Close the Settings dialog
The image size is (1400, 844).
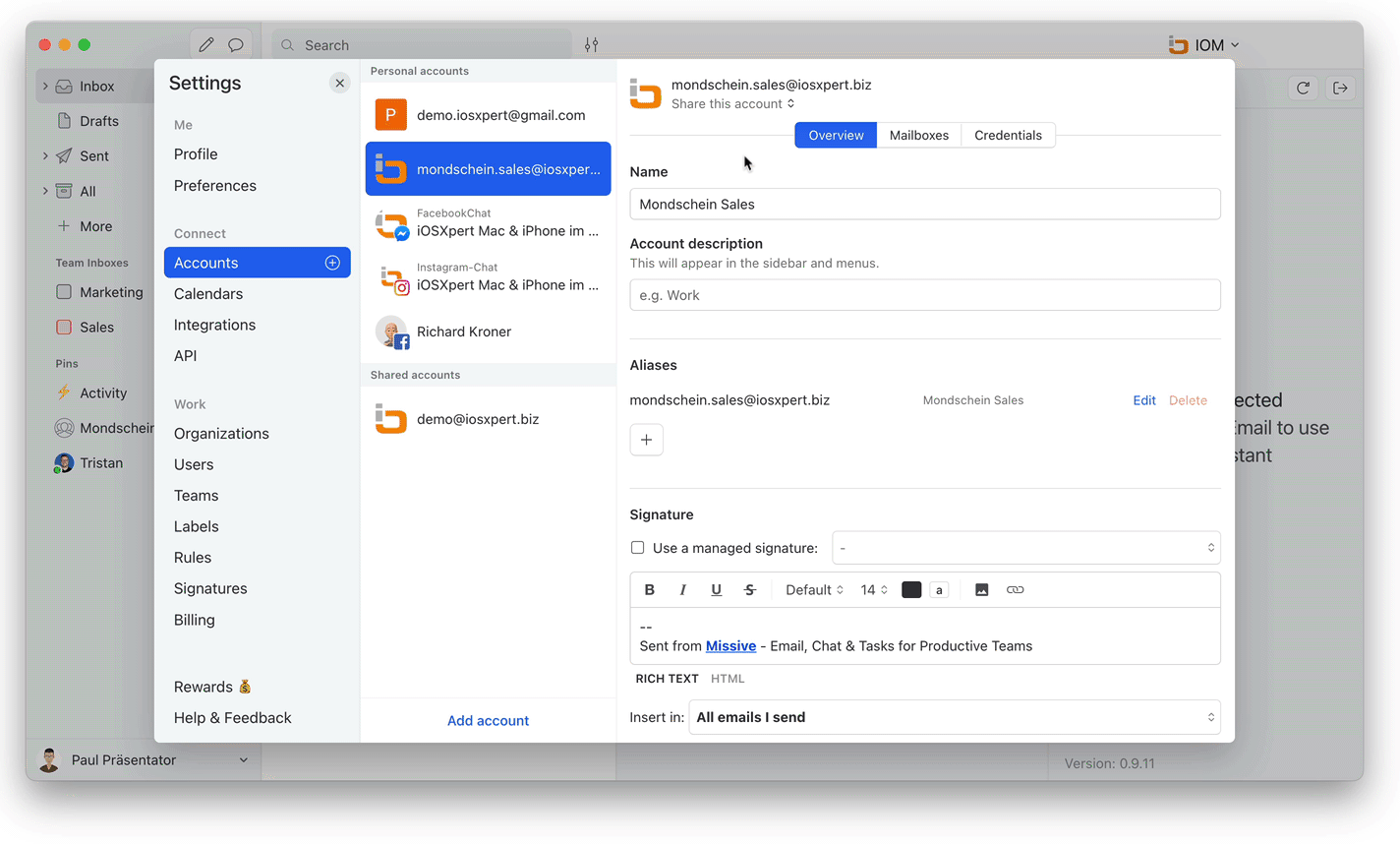[339, 83]
